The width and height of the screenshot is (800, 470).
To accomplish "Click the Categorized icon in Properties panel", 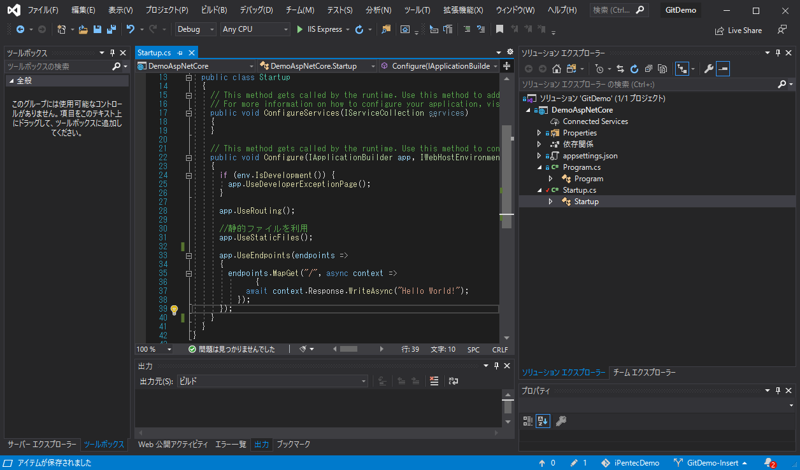I will click(x=528, y=421).
